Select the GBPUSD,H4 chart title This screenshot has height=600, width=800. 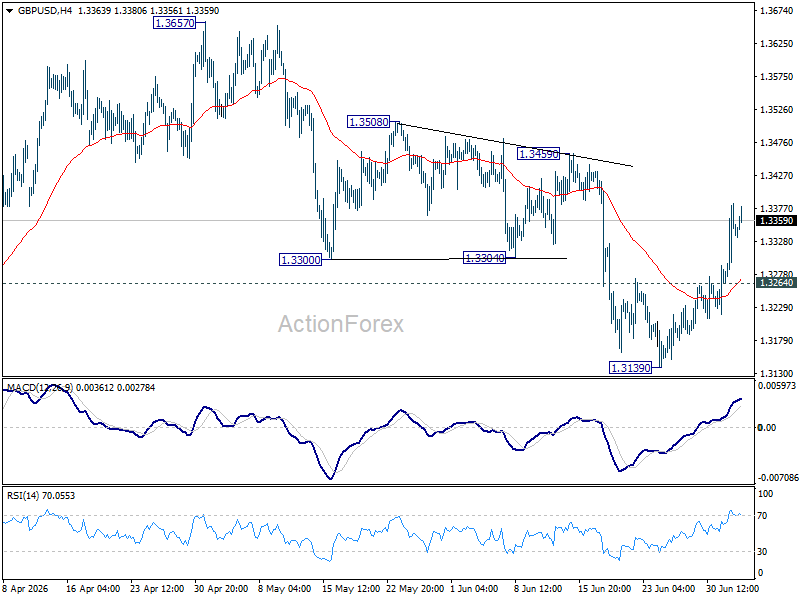coord(45,11)
